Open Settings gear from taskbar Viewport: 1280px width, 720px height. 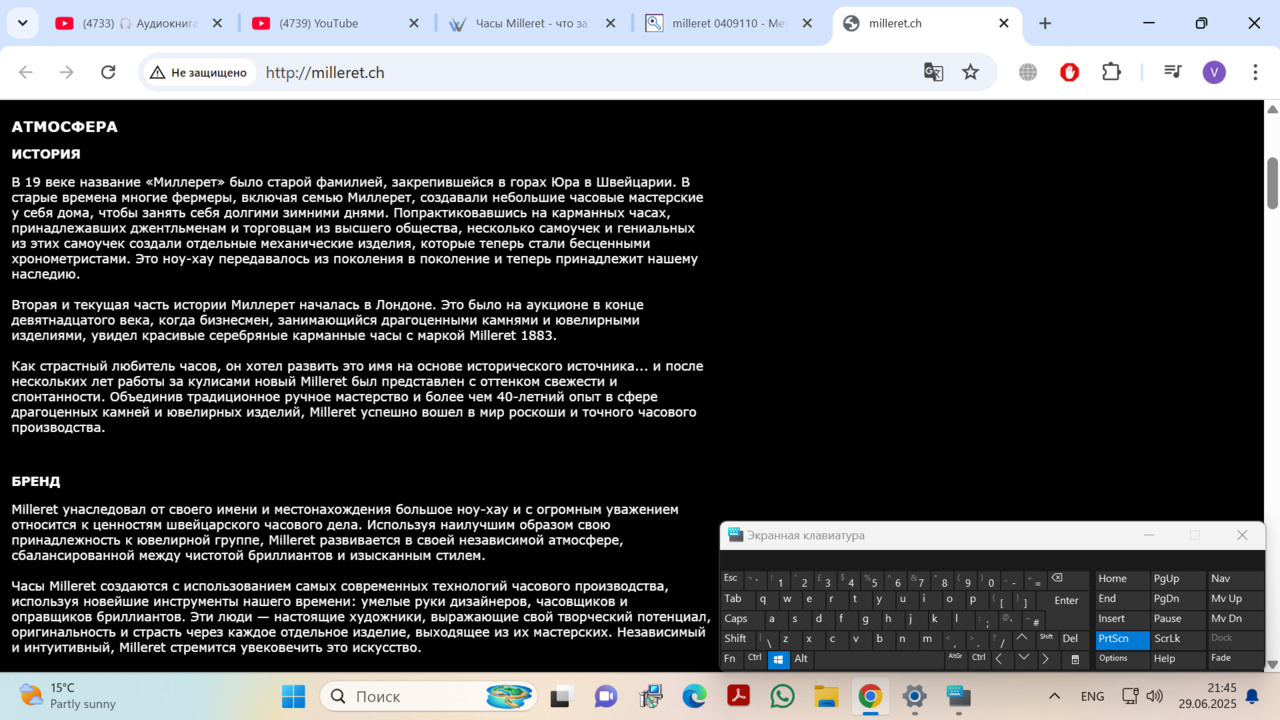click(x=914, y=696)
